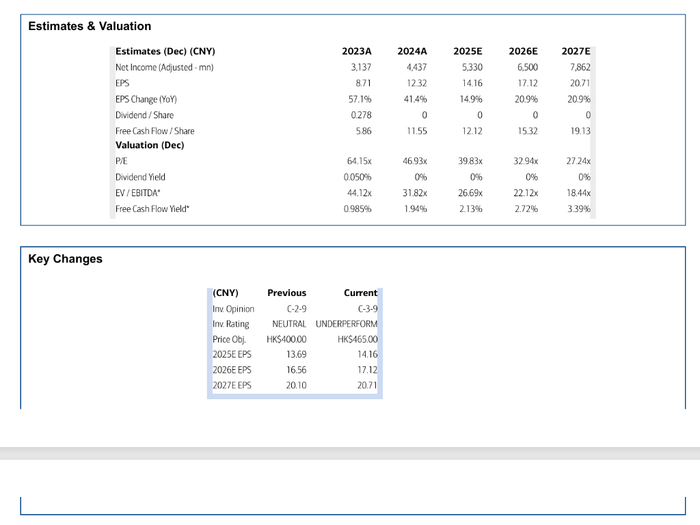Click the EV / EBITDA* row label
Screen dimensions: 700x525
pyautogui.click(x=138, y=193)
